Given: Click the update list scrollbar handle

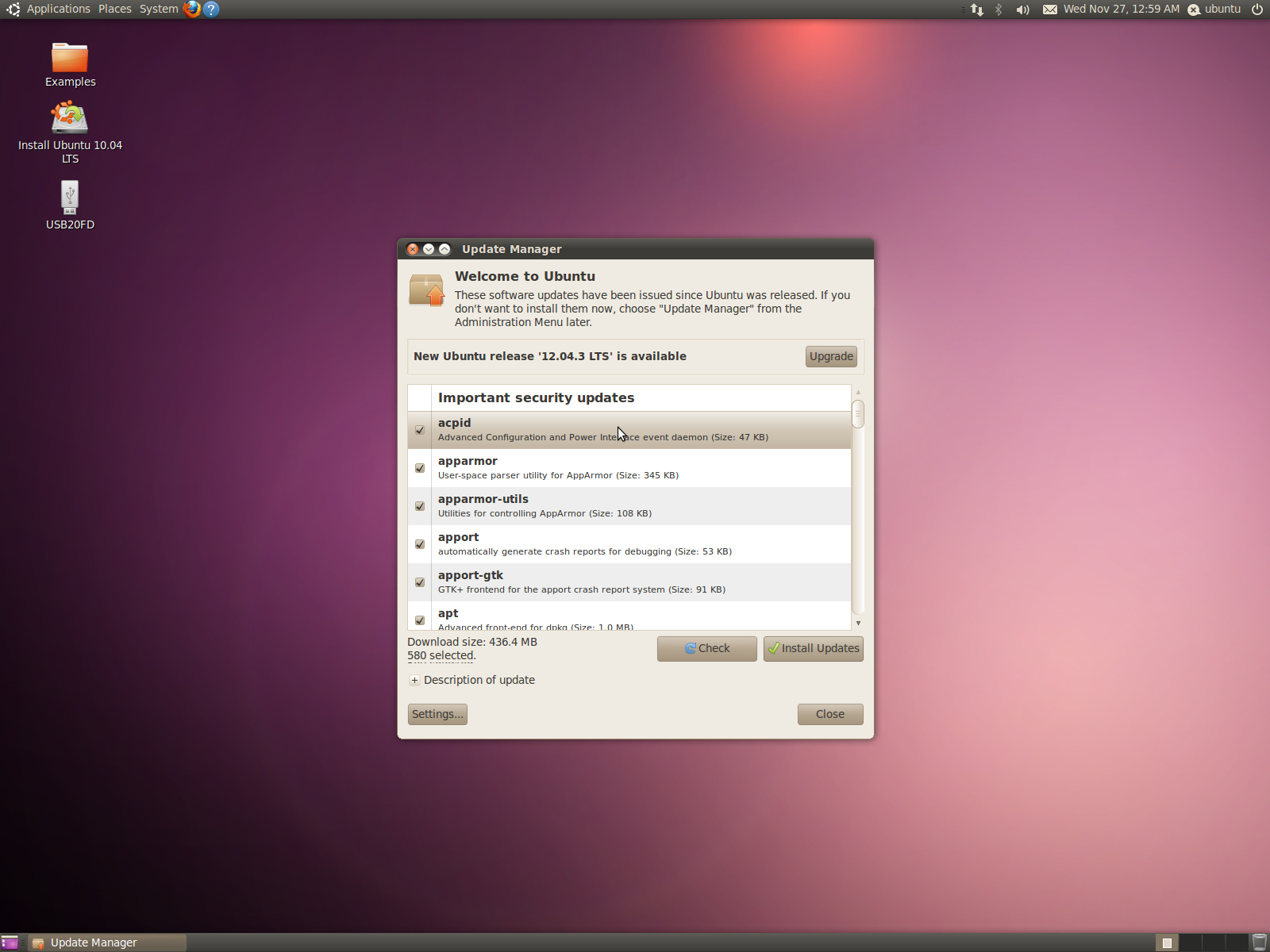Looking at the screenshot, I should coord(858,414).
